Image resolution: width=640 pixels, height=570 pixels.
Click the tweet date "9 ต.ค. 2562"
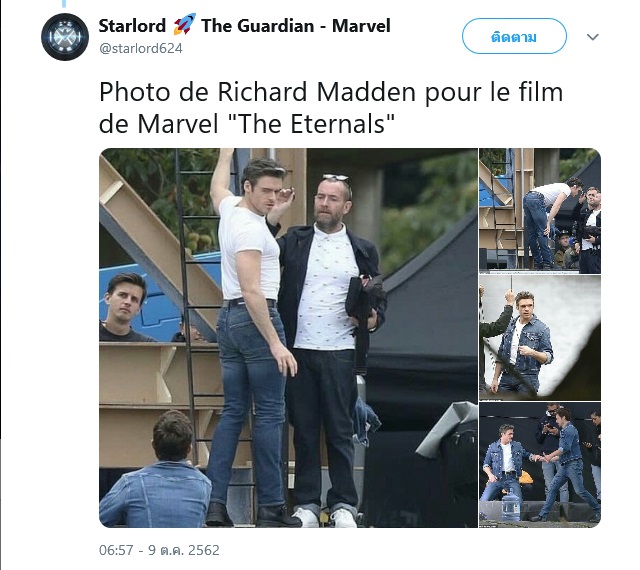pyautogui.click(x=184, y=550)
